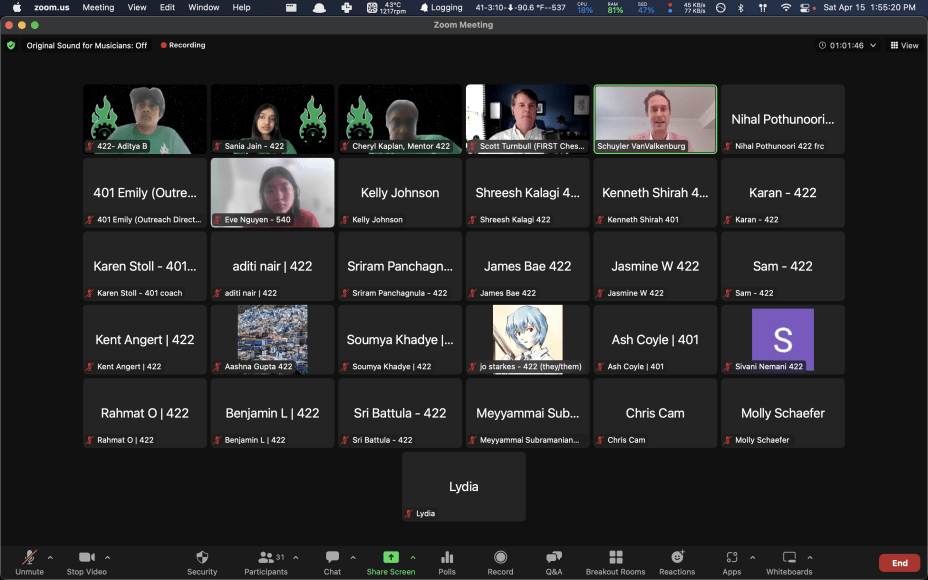Open the Q&A panel

553,558
